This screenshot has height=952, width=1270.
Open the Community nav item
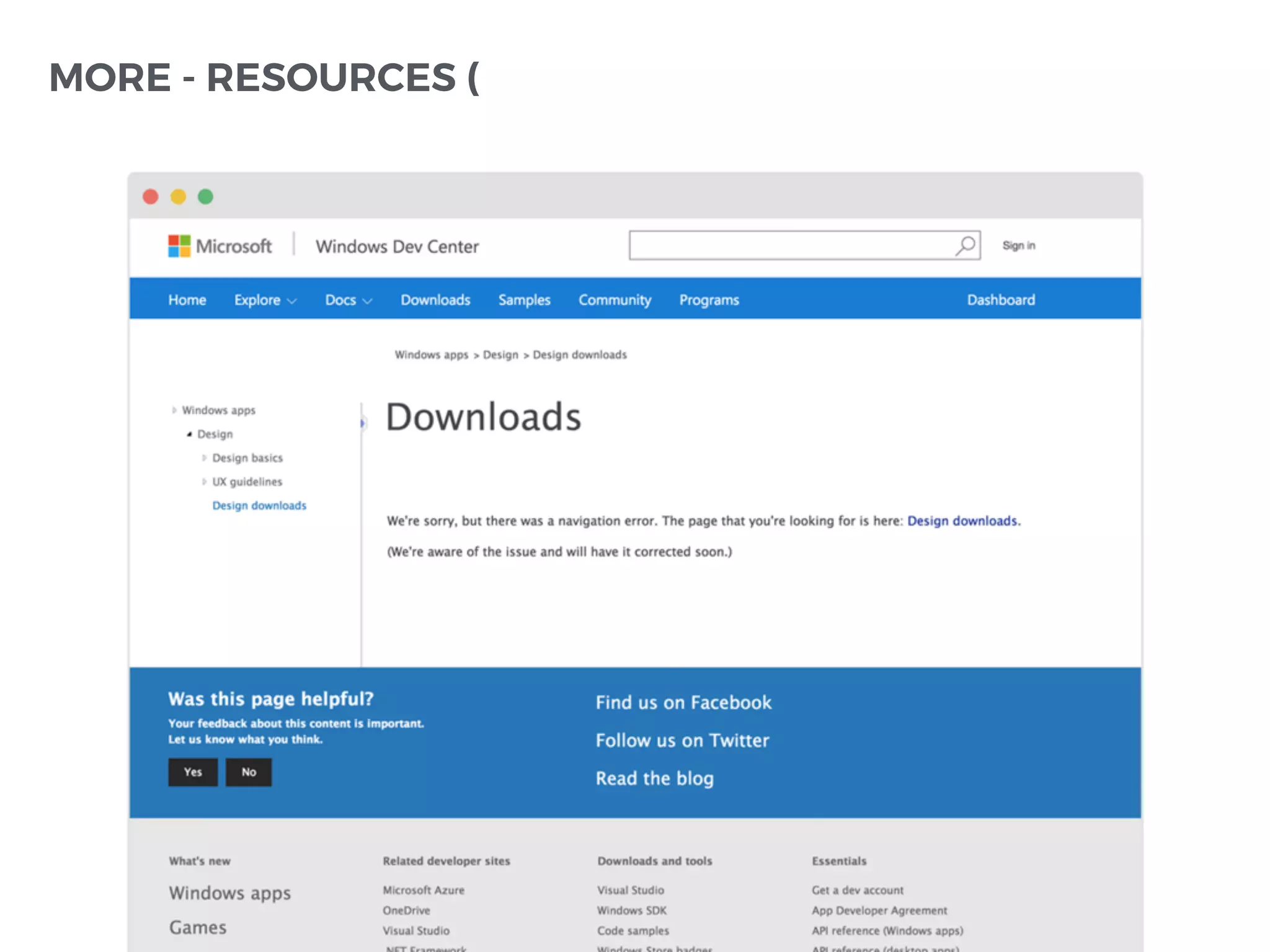point(615,300)
